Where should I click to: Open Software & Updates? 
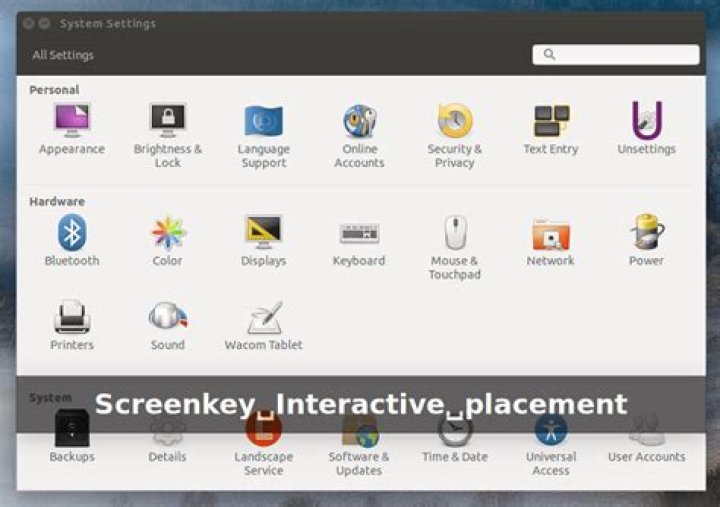[359, 444]
